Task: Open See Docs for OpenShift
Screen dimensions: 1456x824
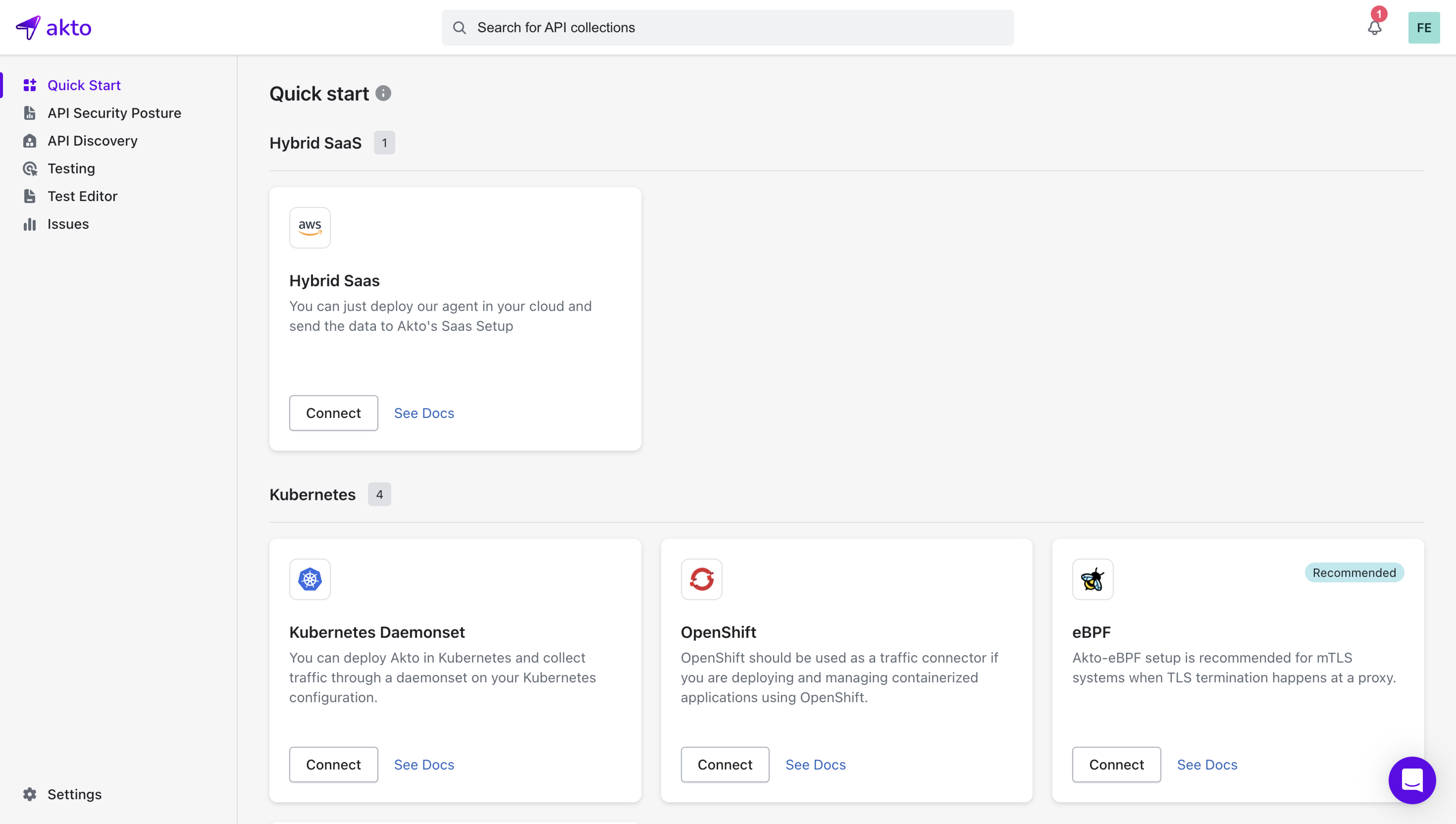Action: tap(815, 764)
